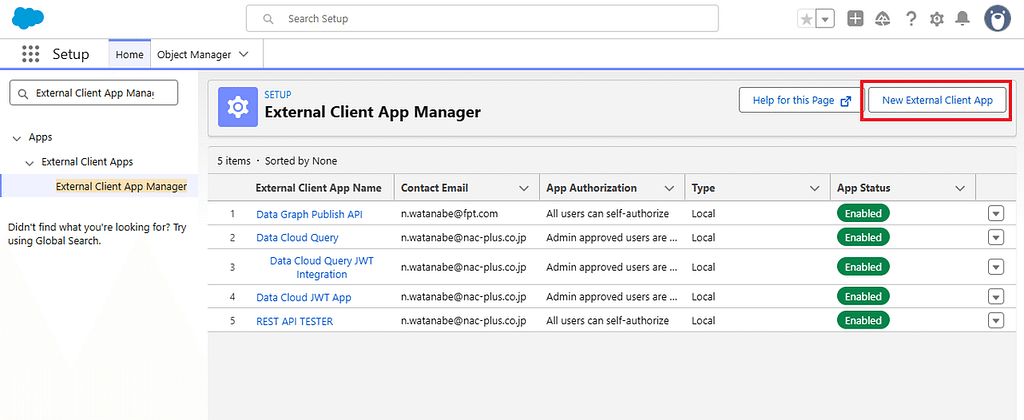Image resolution: width=1024 pixels, height=420 pixels.
Task: Click New External Client App button
Action: 937,101
